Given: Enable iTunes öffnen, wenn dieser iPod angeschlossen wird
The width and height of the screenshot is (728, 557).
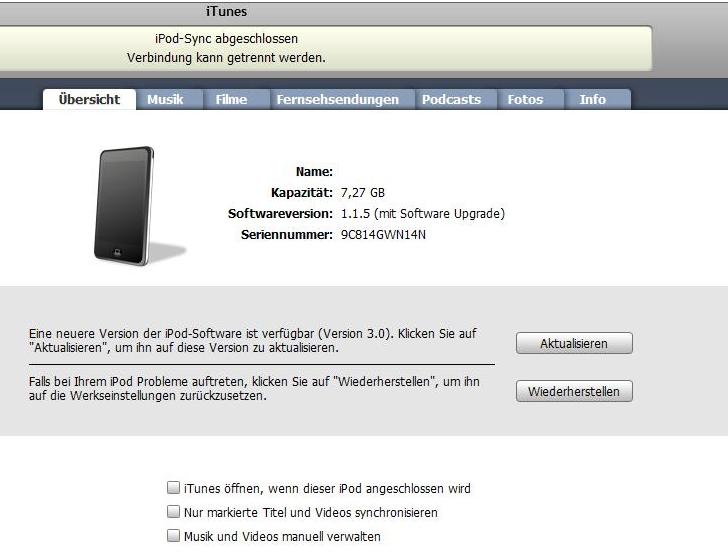Looking at the screenshot, I should [173, 487].
